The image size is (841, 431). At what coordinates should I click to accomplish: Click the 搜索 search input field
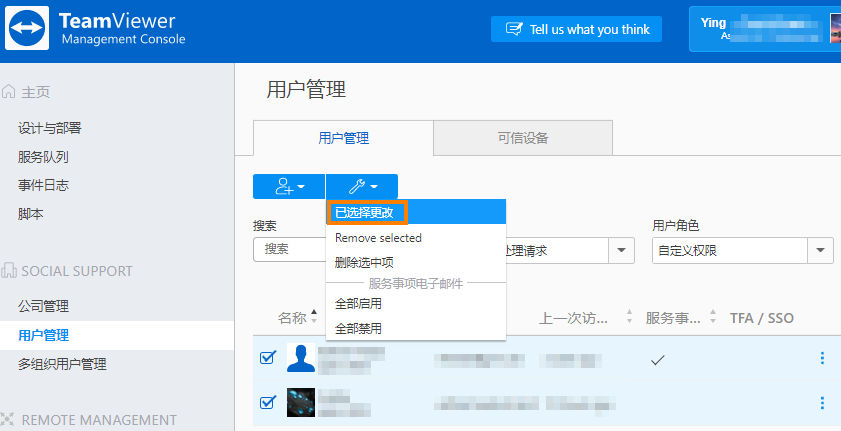pyautogui.click(x=290, y=249)
